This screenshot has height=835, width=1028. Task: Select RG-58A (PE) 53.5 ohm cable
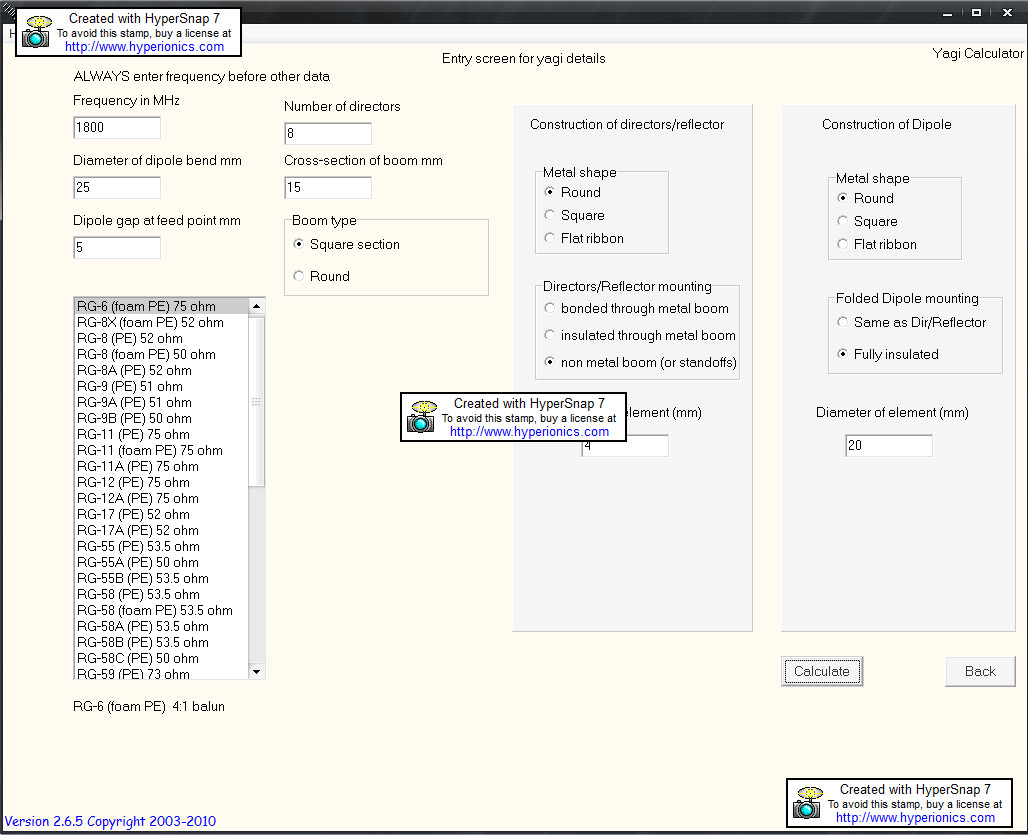coord(161,626)
